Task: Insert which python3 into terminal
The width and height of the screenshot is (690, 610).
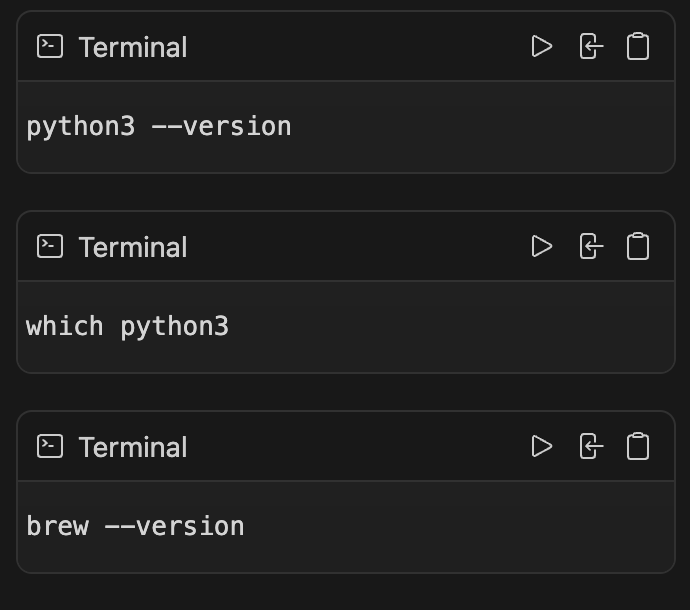Action: (x=591, y=246)
